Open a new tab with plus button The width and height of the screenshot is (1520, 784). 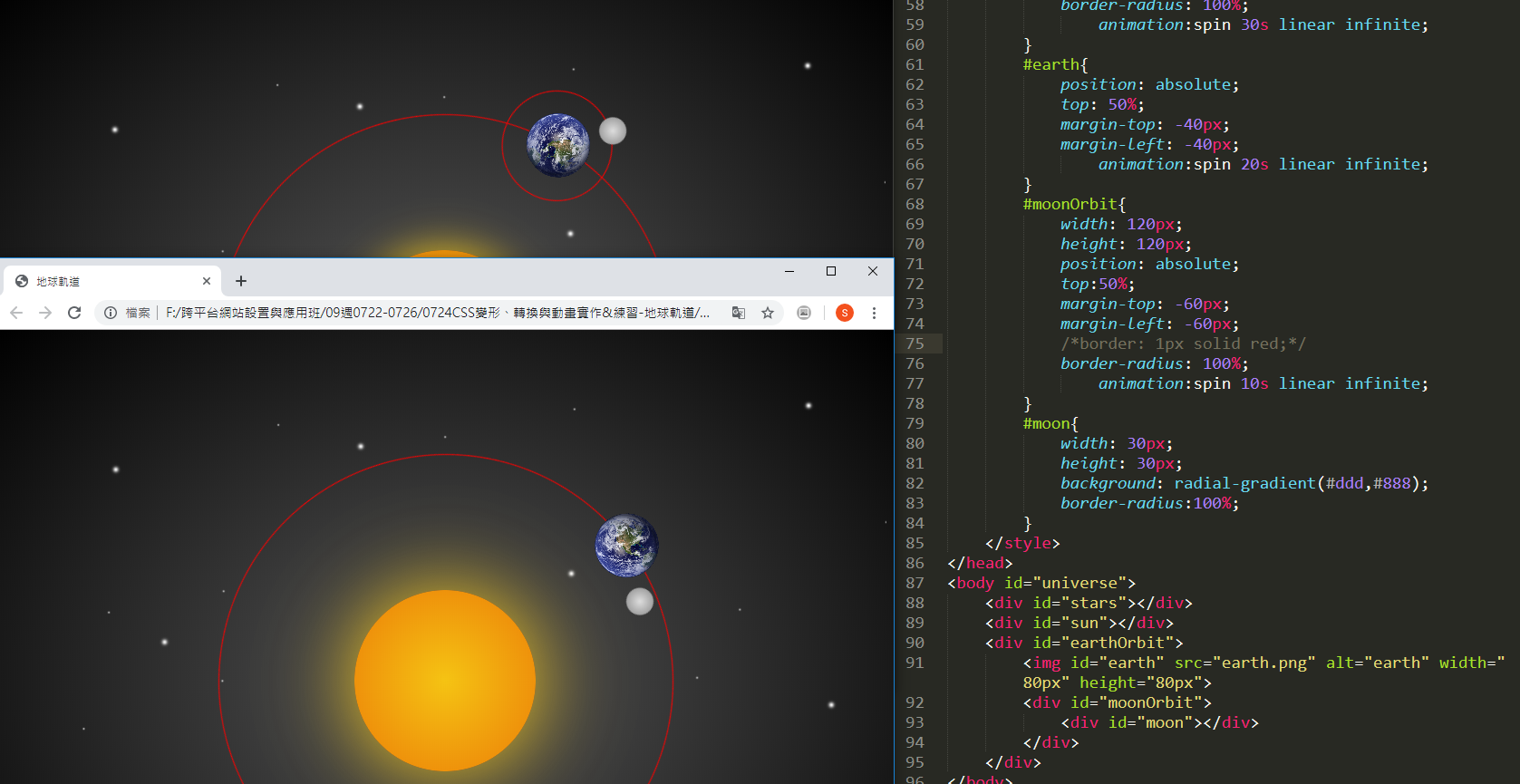click(x=241, y=281)
